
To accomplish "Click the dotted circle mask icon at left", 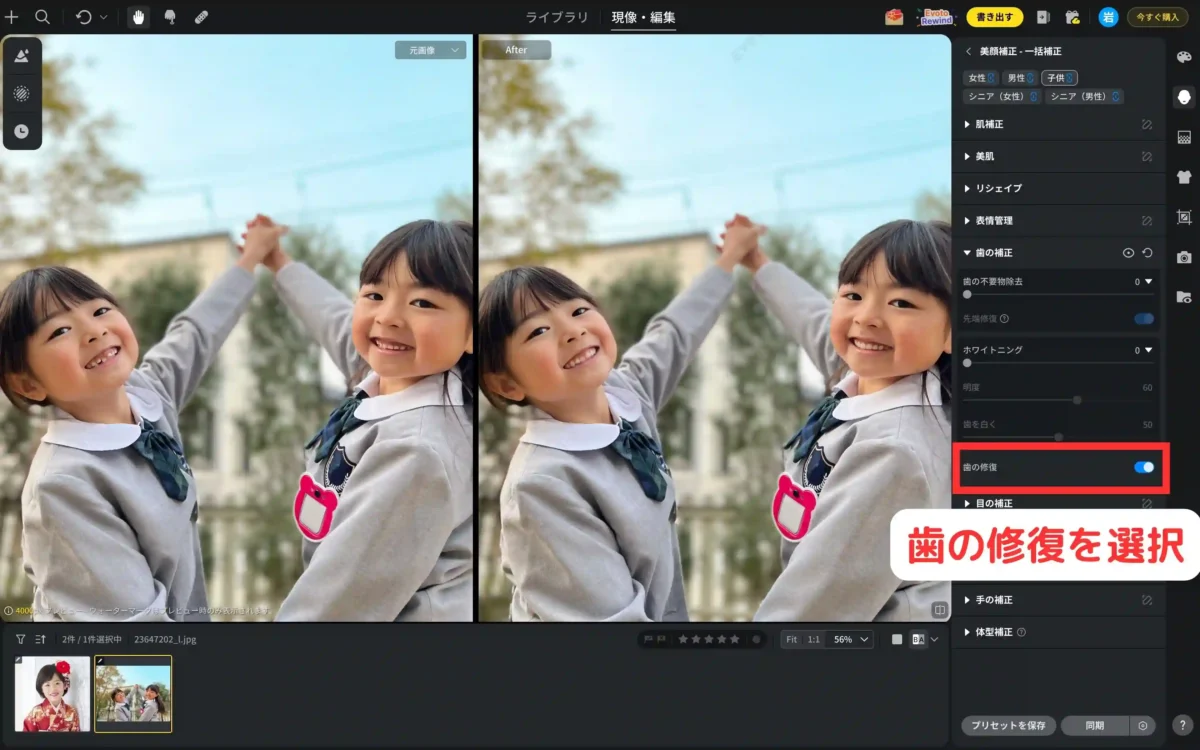I will tap(21, 93).
